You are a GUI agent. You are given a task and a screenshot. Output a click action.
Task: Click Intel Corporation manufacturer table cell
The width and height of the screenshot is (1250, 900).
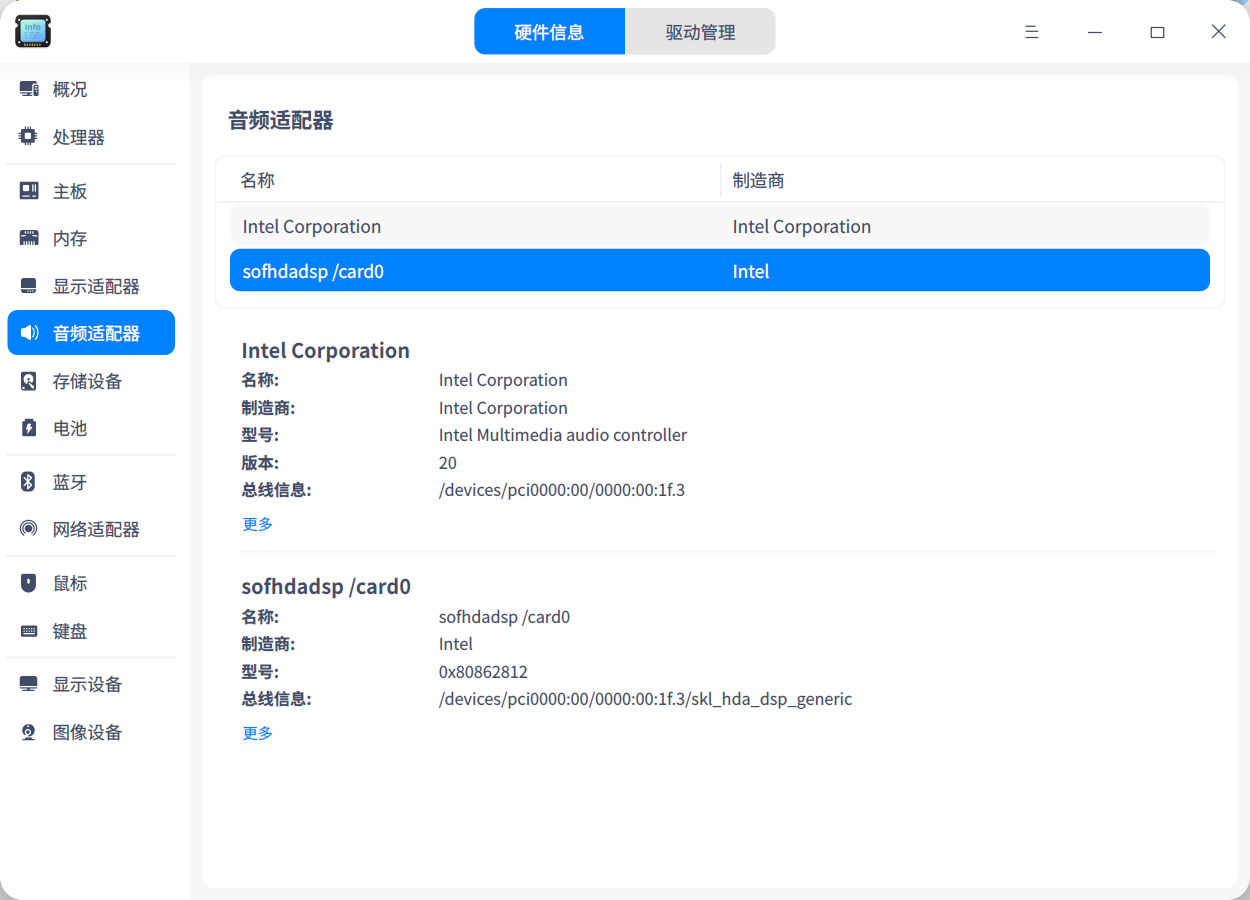coord(802,226)
